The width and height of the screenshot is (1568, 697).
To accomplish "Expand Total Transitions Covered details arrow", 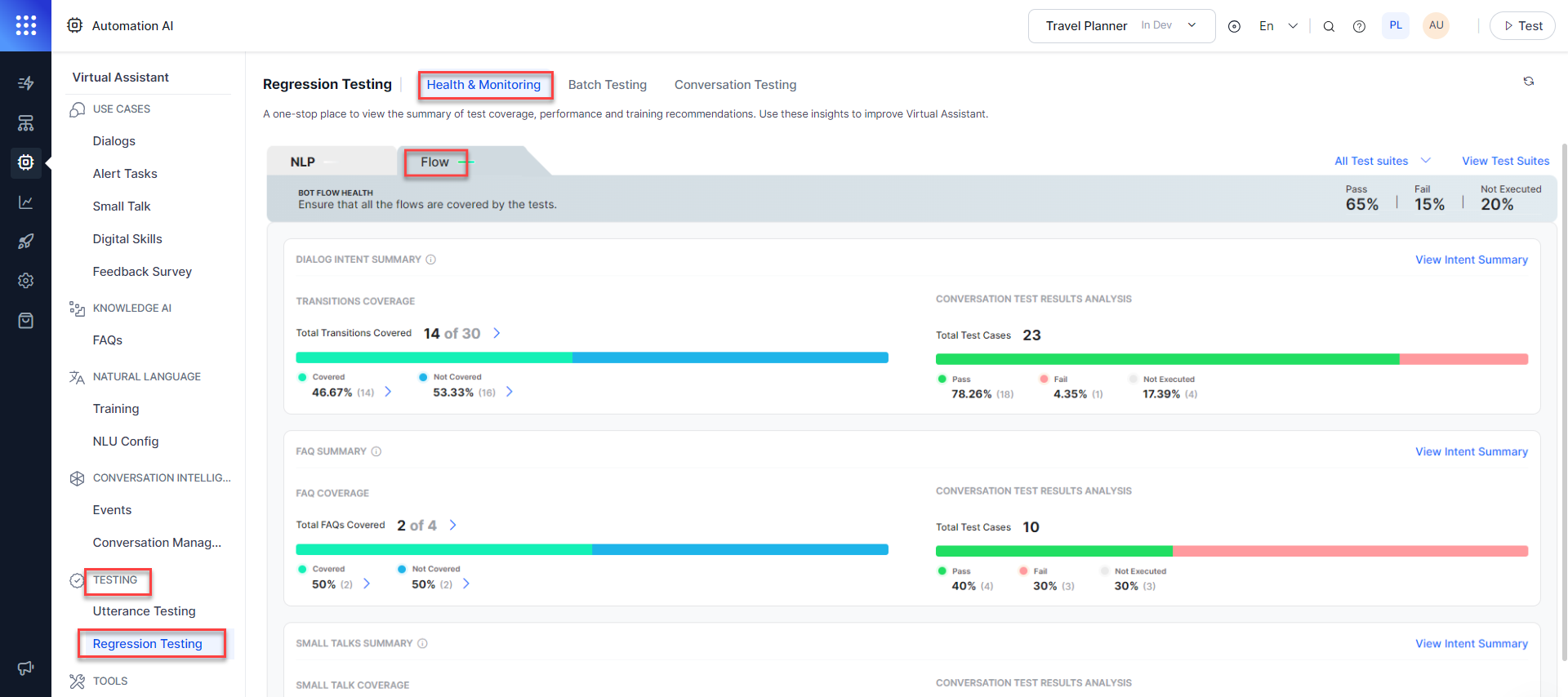I will 497,333.
